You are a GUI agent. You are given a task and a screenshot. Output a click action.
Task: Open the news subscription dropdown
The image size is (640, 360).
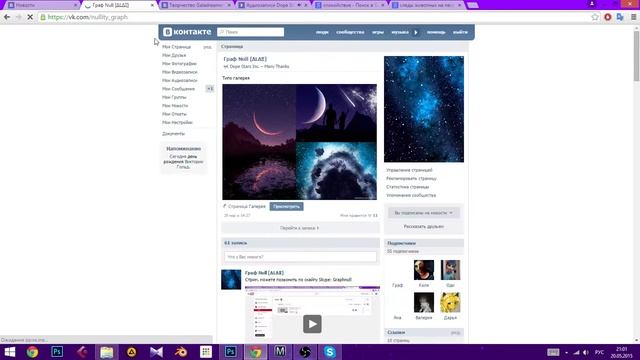click(x=424, y=213)
